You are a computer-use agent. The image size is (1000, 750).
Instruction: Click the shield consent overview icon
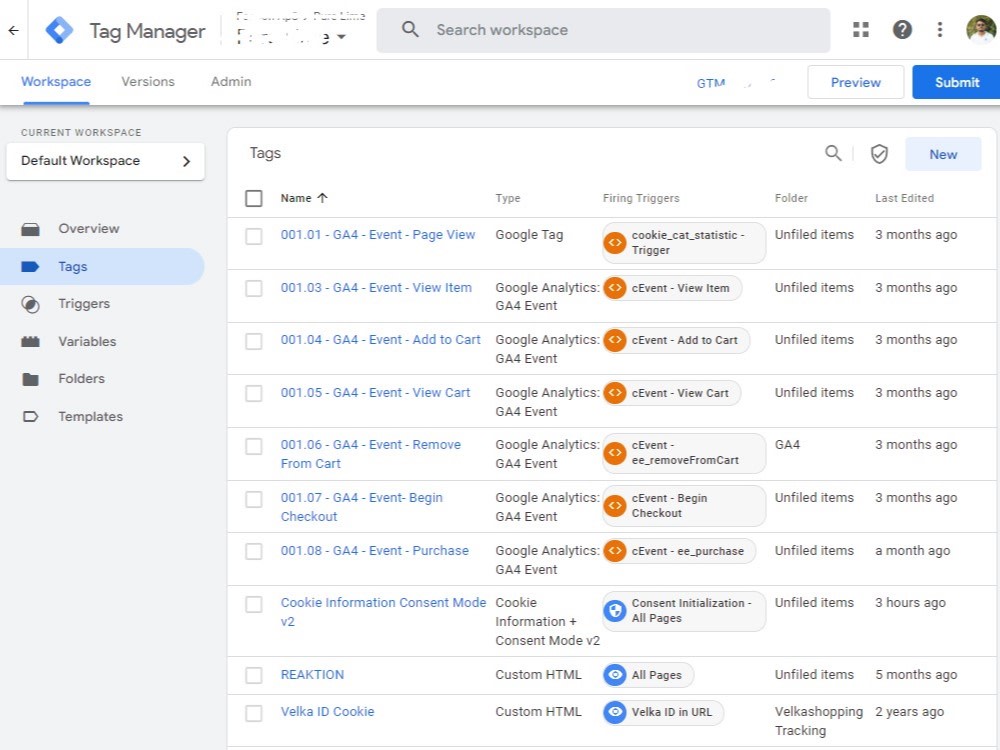click(879, 154)
